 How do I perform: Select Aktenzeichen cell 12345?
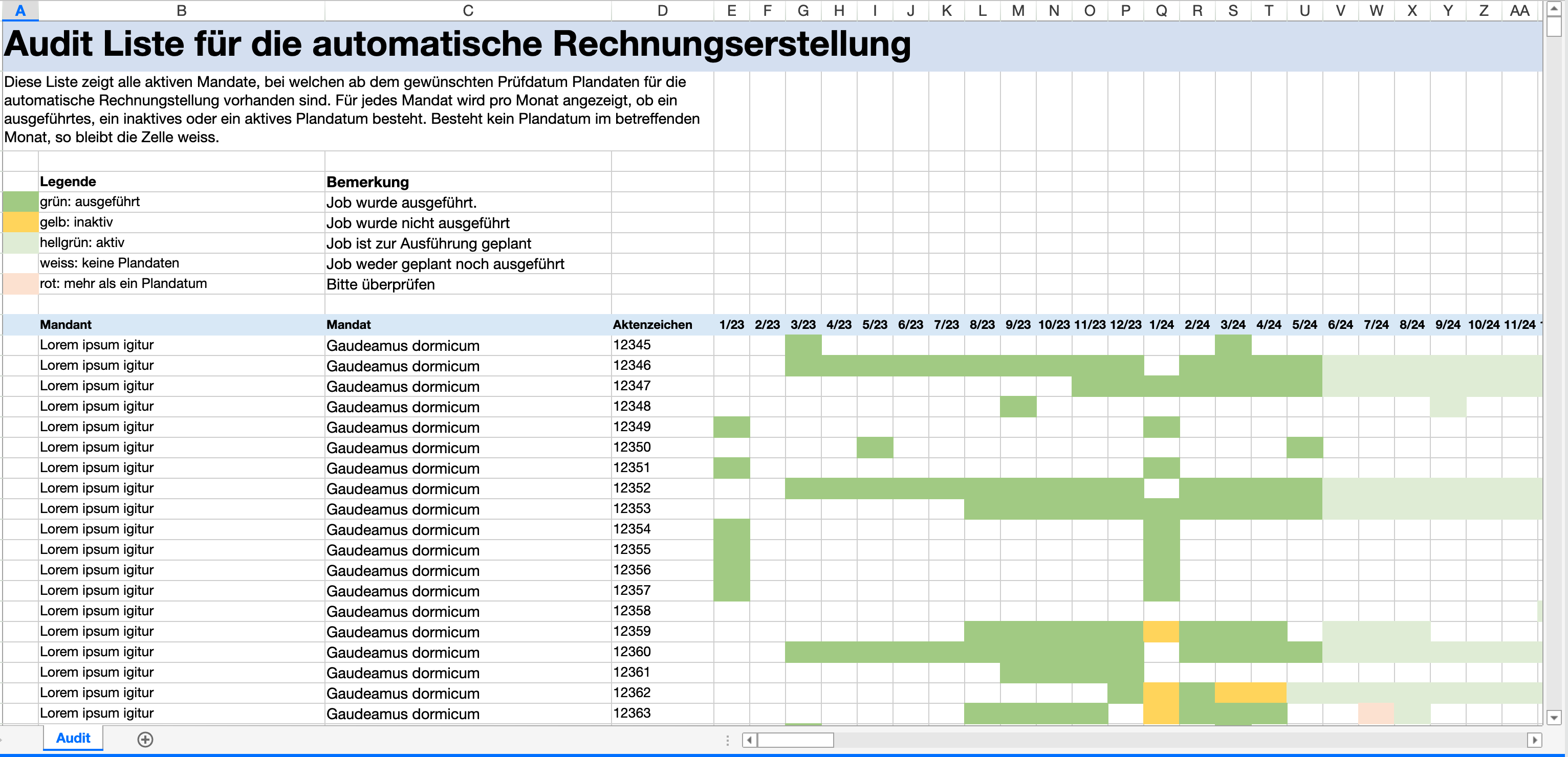click(662, 345)
